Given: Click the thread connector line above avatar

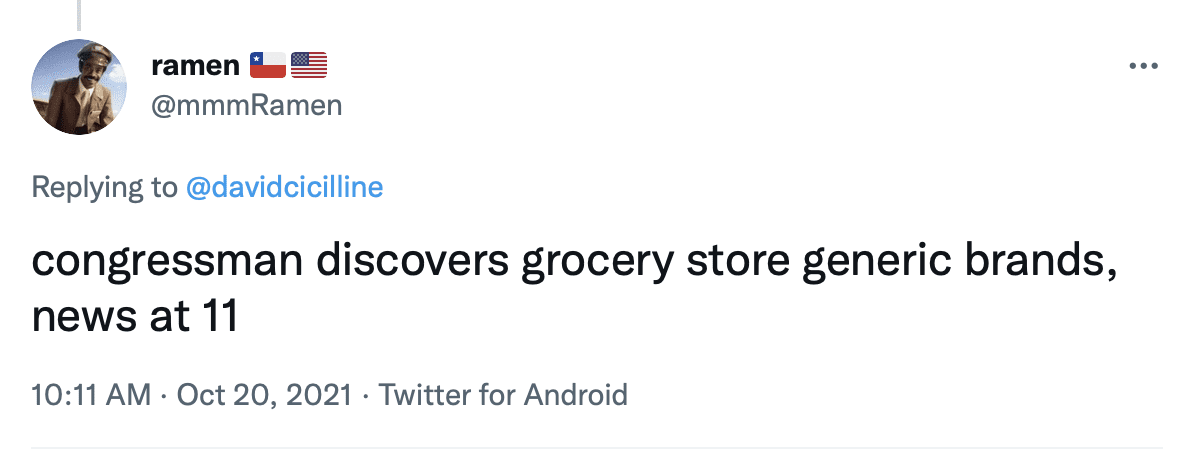Looking at the screenshot, I should tap(79, 14).
